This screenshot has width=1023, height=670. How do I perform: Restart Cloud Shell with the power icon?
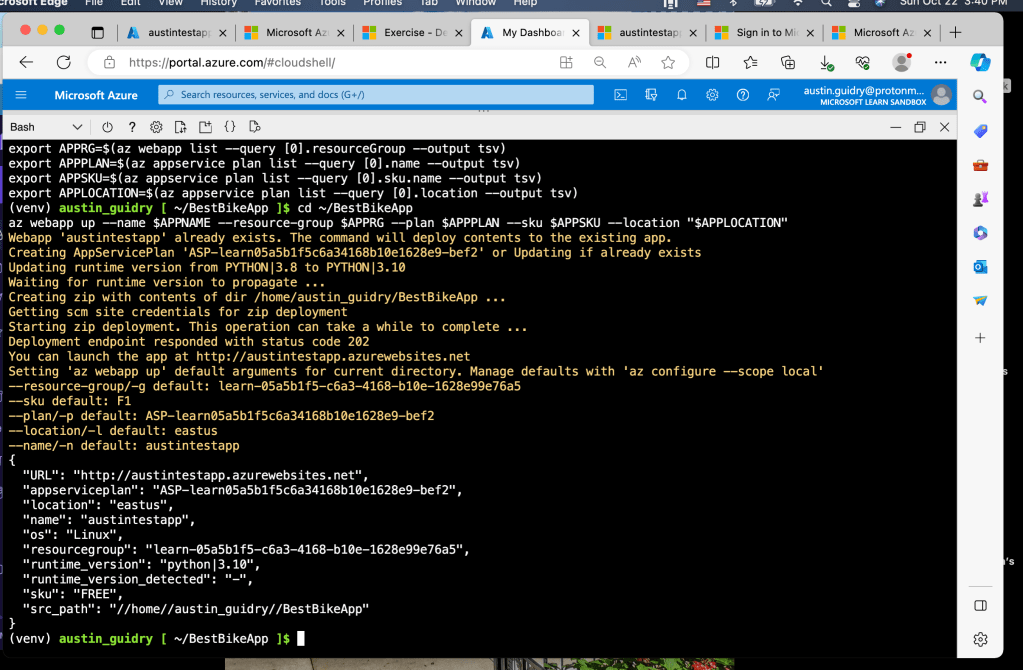pos(107,127)
